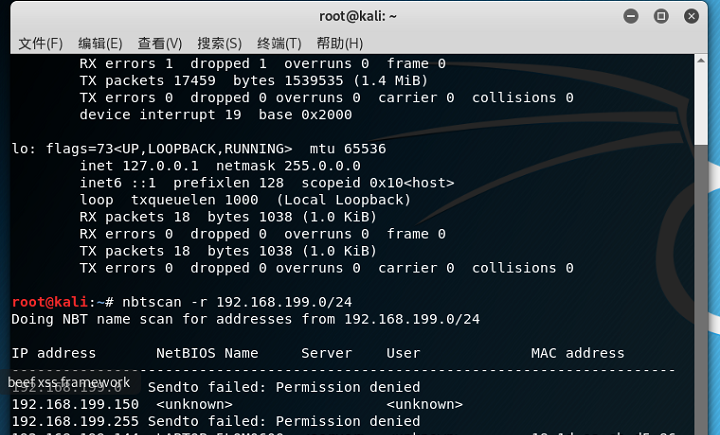Click the NetBIOS Name column header

click(207, 353)
